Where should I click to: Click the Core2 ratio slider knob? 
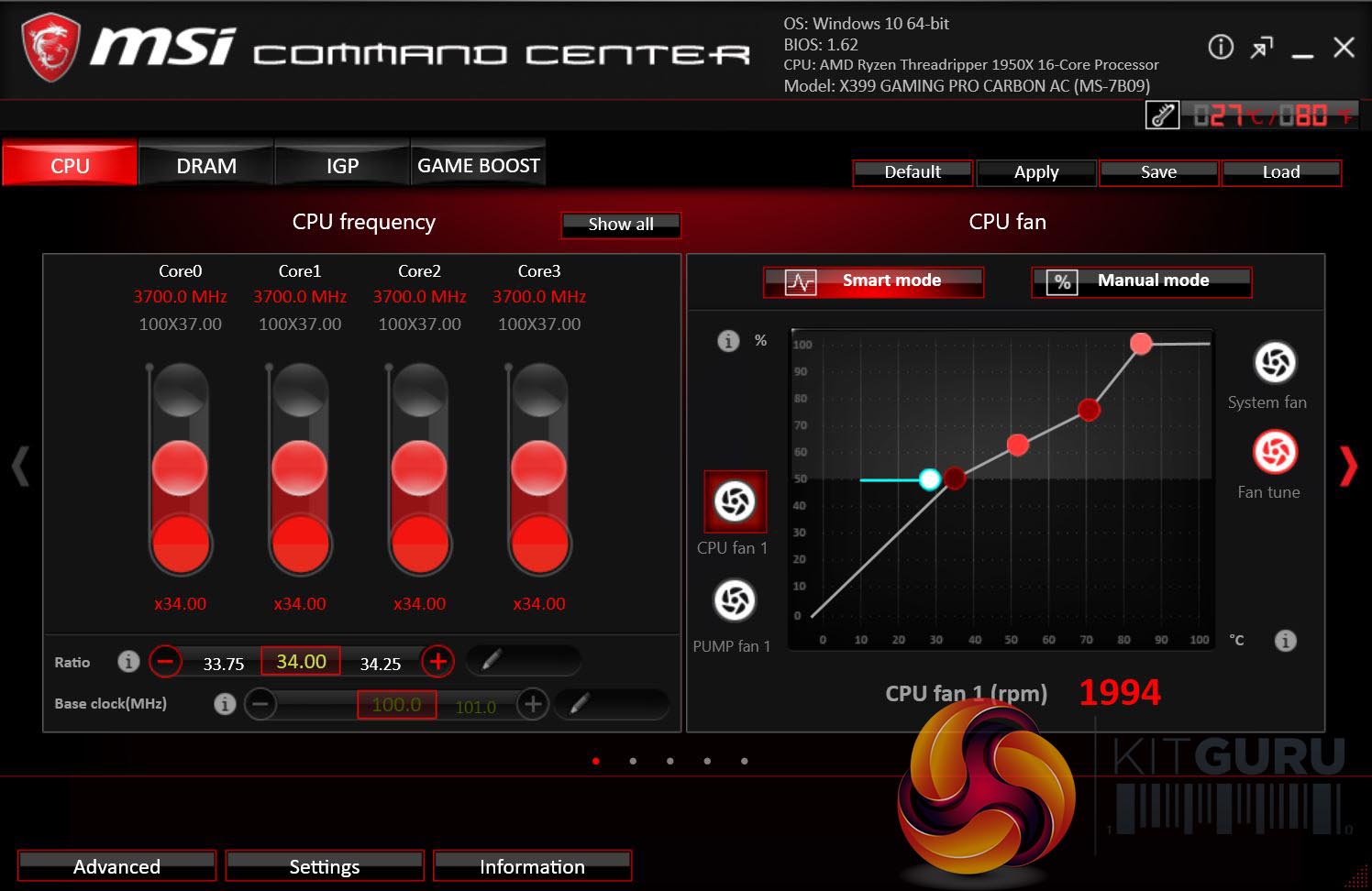pyautogui.click(x=419, y=468)
